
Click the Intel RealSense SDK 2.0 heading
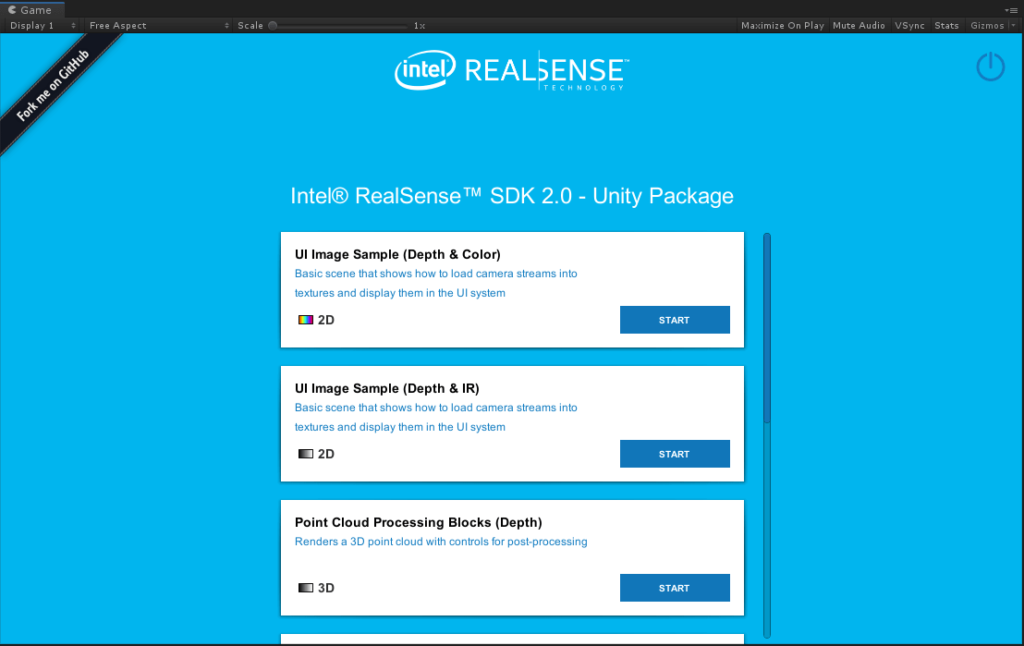(512, 196)
